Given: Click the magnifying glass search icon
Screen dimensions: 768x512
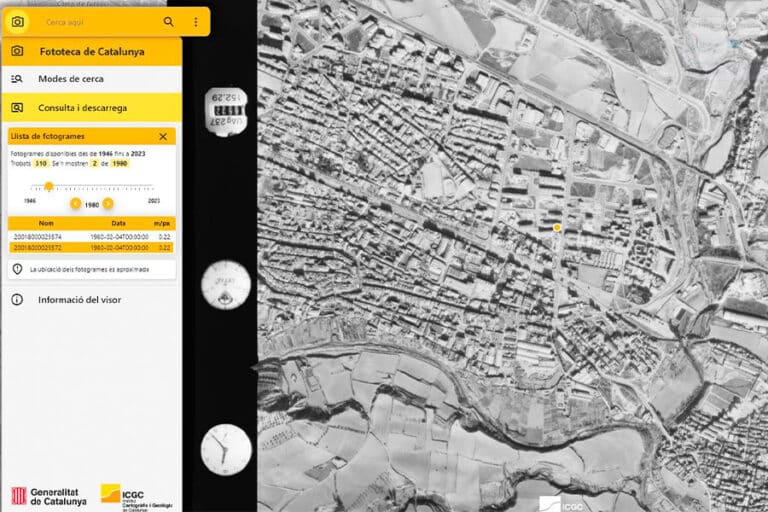Looking at the screenshot, I should (x=168, y=21).
